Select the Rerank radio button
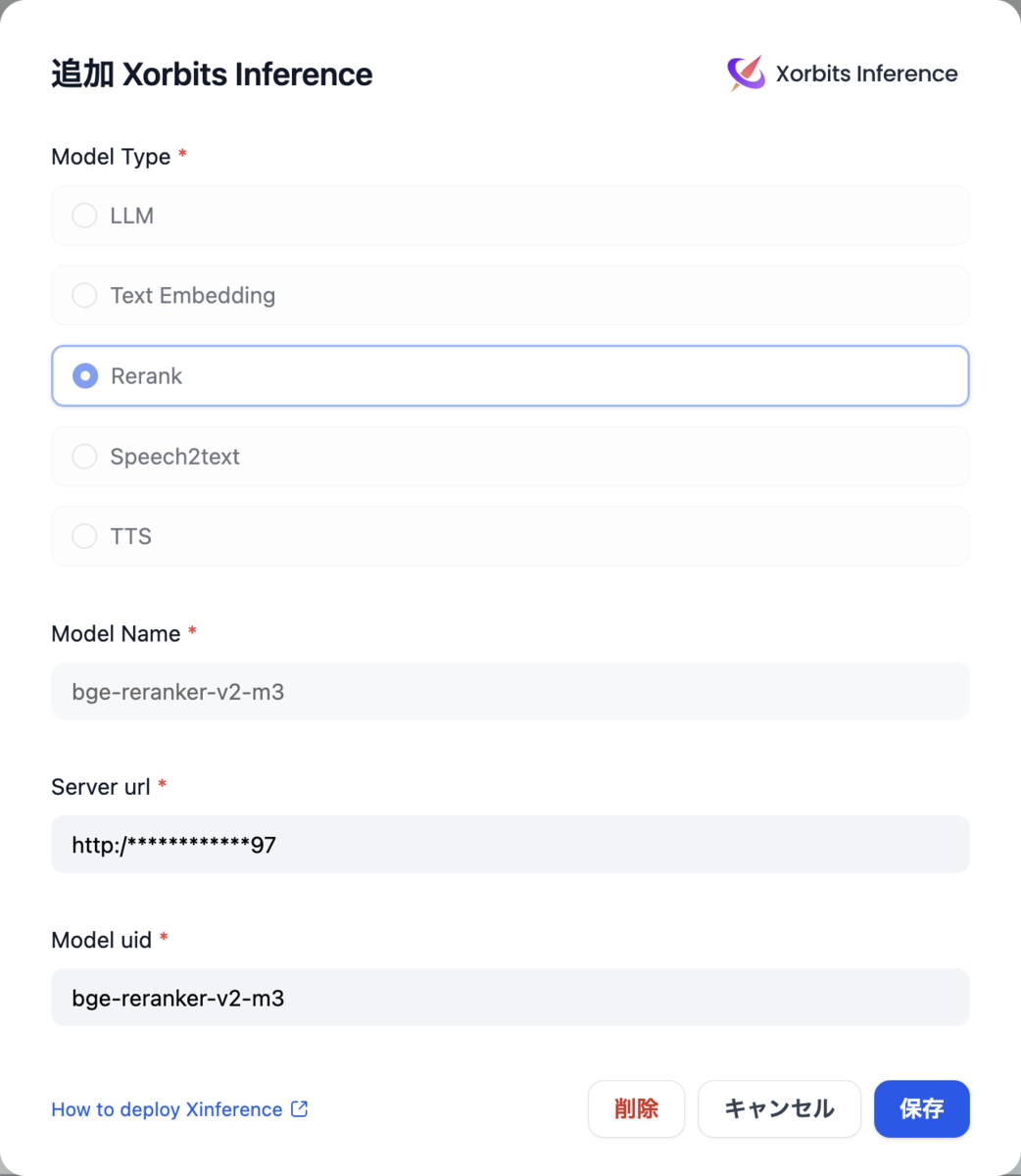The width and height of the screenshot is (1021, 1176). pos(85,375)
